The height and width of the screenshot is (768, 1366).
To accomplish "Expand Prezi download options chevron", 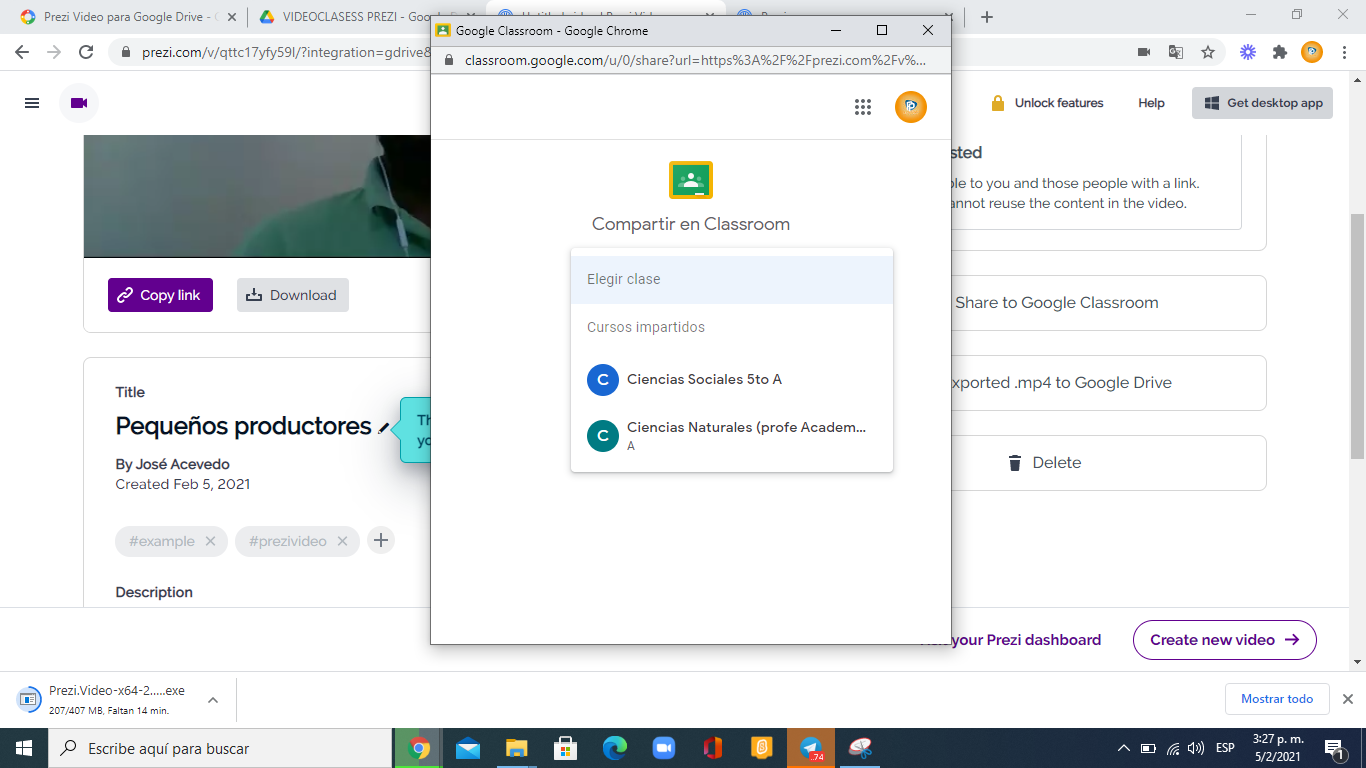I will [213, 700].
